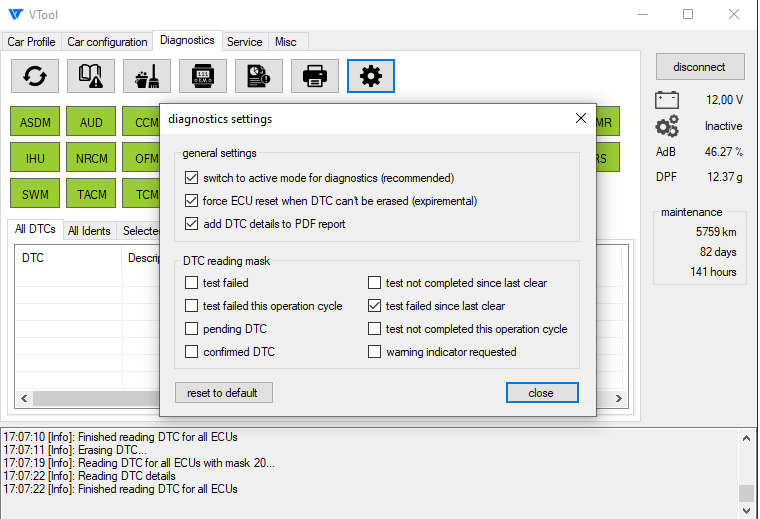Enable the confirmed DTC mask checkbox
This screenshot has height=519, width=760.
click(x=192, y=352)
